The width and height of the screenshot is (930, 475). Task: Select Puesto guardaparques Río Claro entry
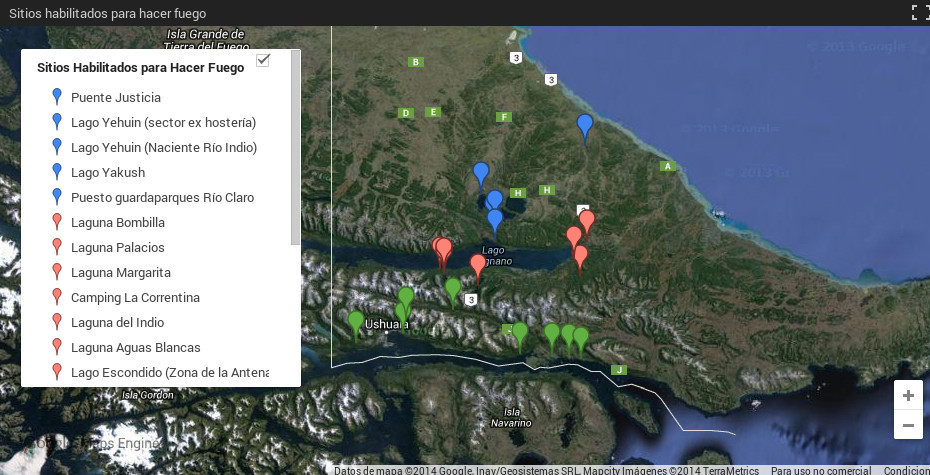click(x=162, y=197)
